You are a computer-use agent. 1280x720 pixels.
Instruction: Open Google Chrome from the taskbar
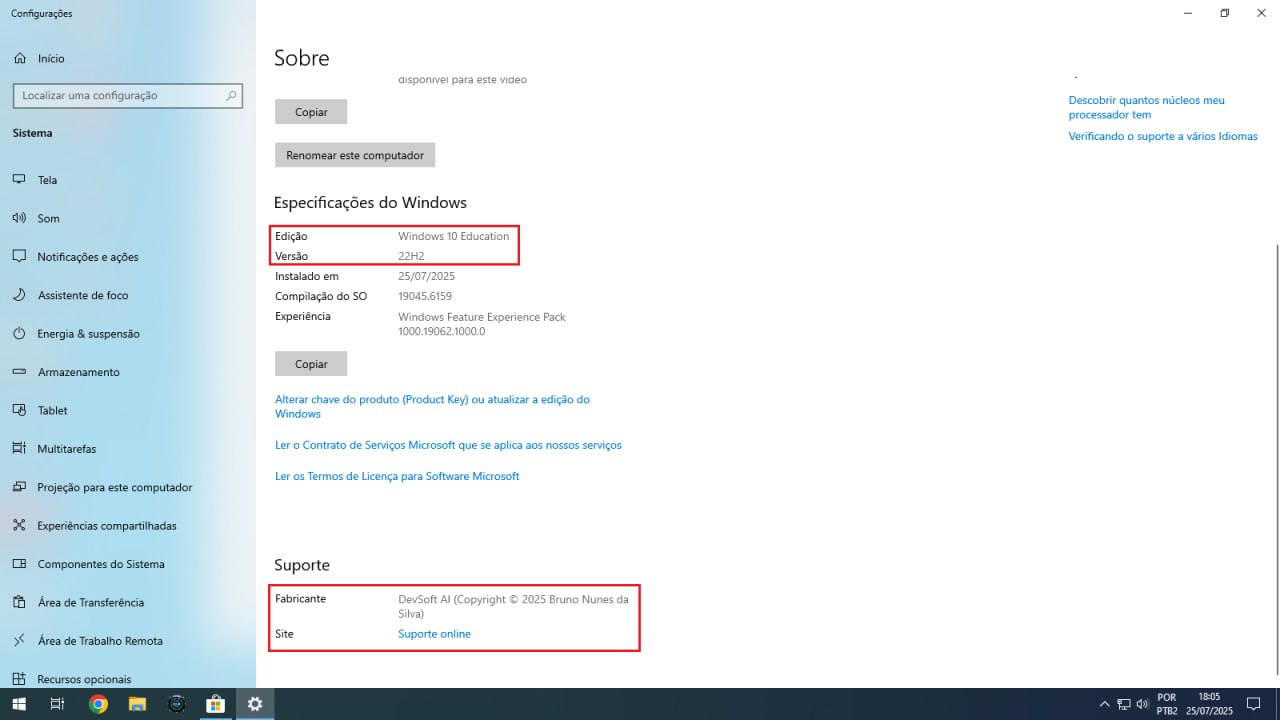pyautogui.click(x=98, y=704)
